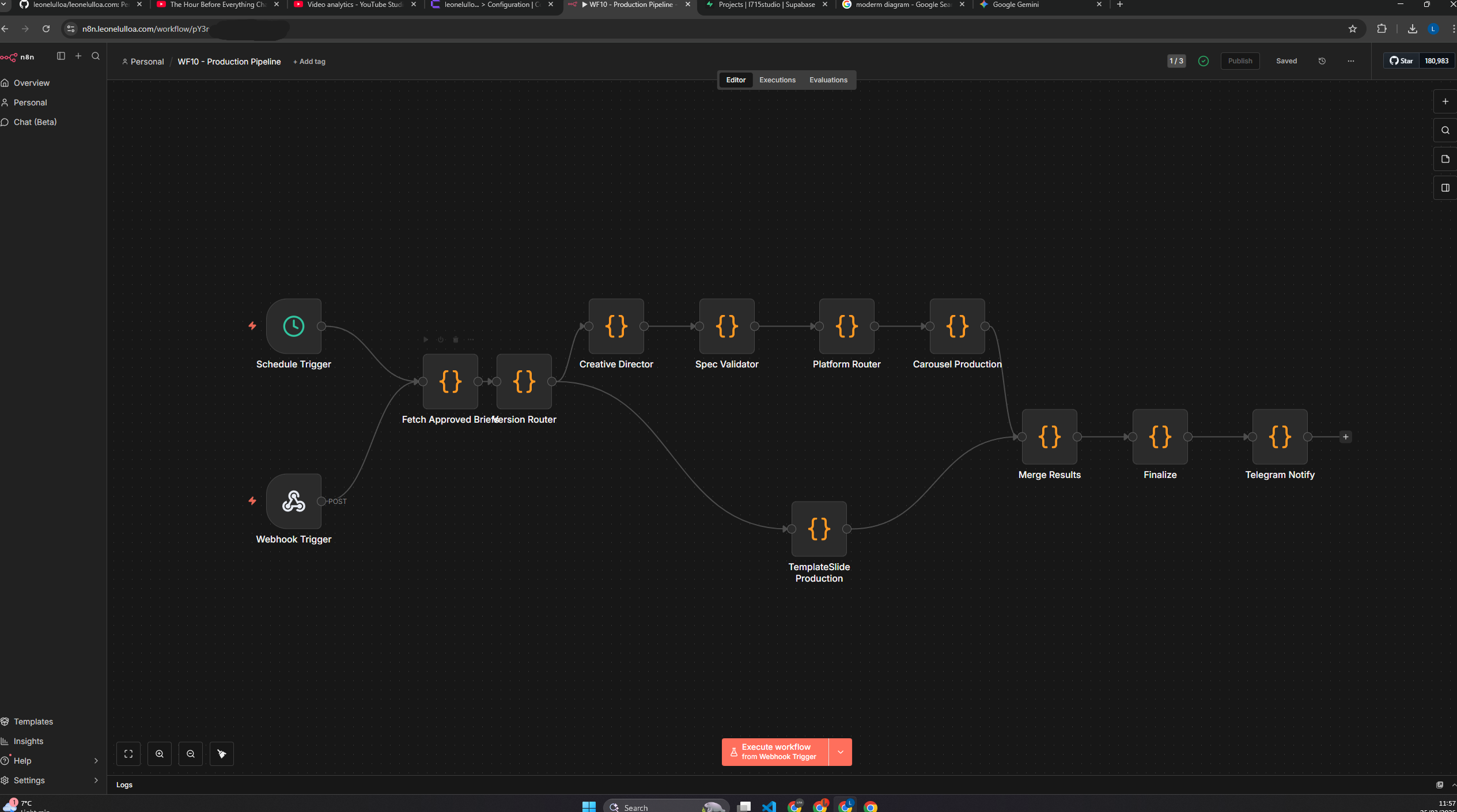Image resolution: width=1457 pixels, height=812 pixels.
Task: Open the workflow activation checklist showing 1/3
Action: tap(1176, 60)
